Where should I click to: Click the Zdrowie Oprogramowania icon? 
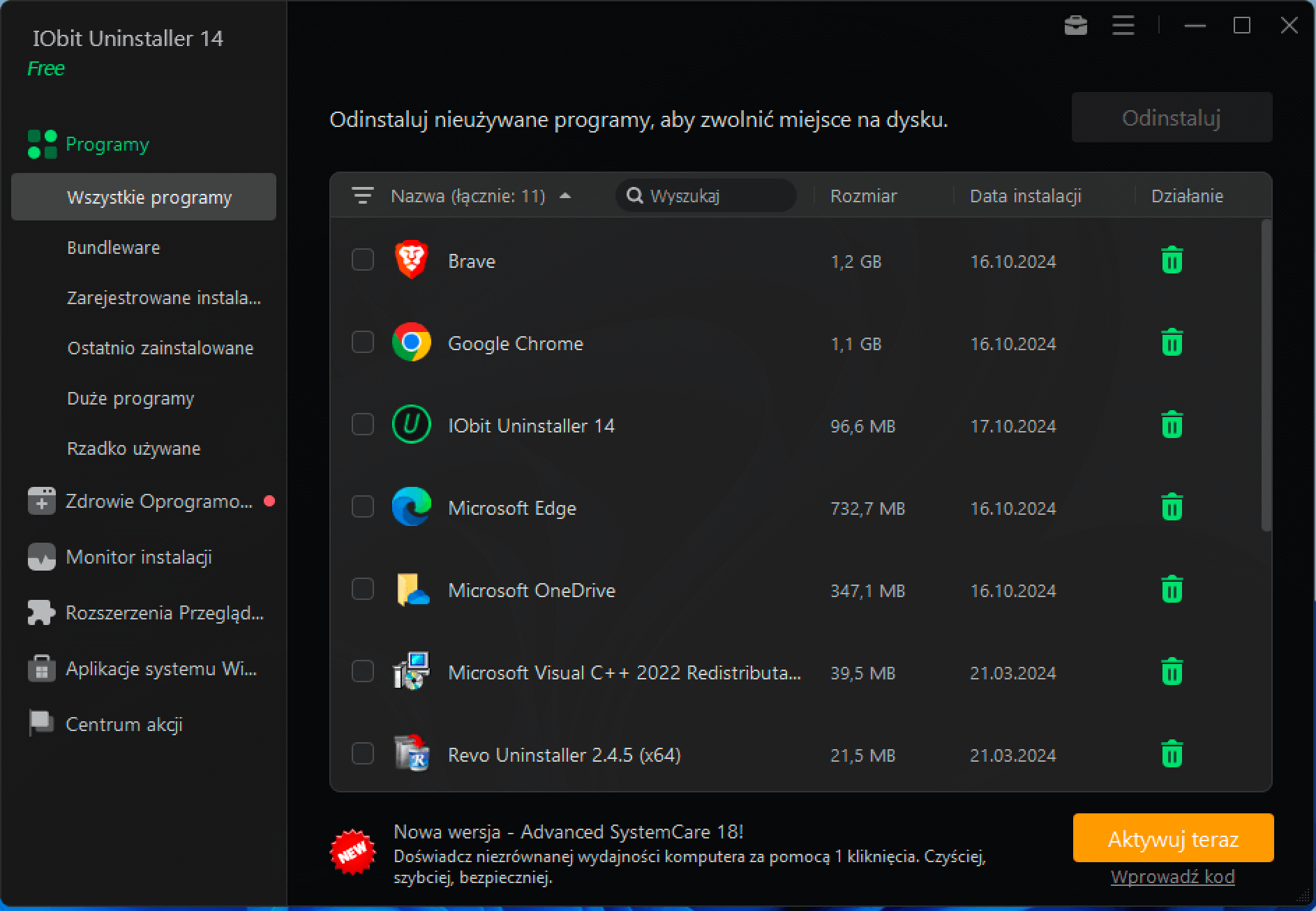coord(41,501)
